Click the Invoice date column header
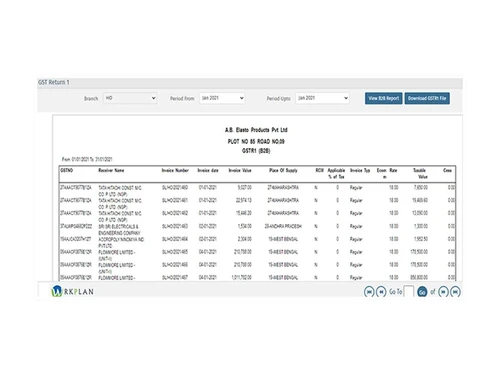The image size is (500, 375). click(x=208, y=170)
